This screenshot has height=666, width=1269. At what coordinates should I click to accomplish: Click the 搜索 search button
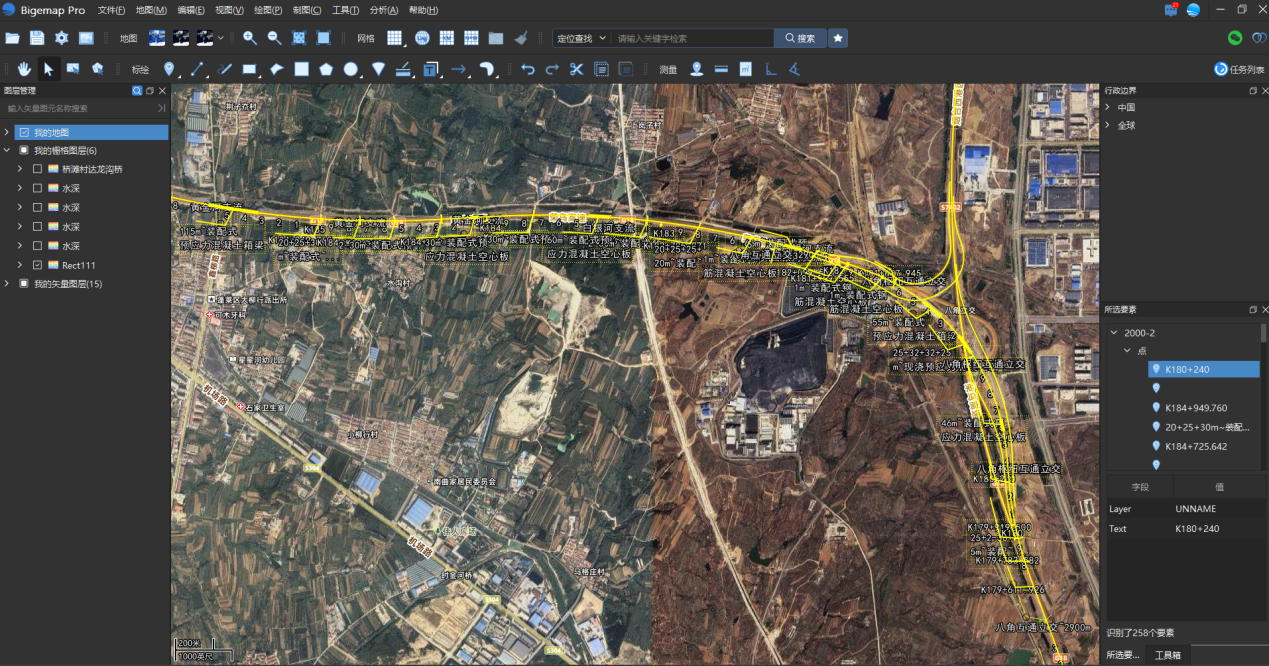coord(800,38)
